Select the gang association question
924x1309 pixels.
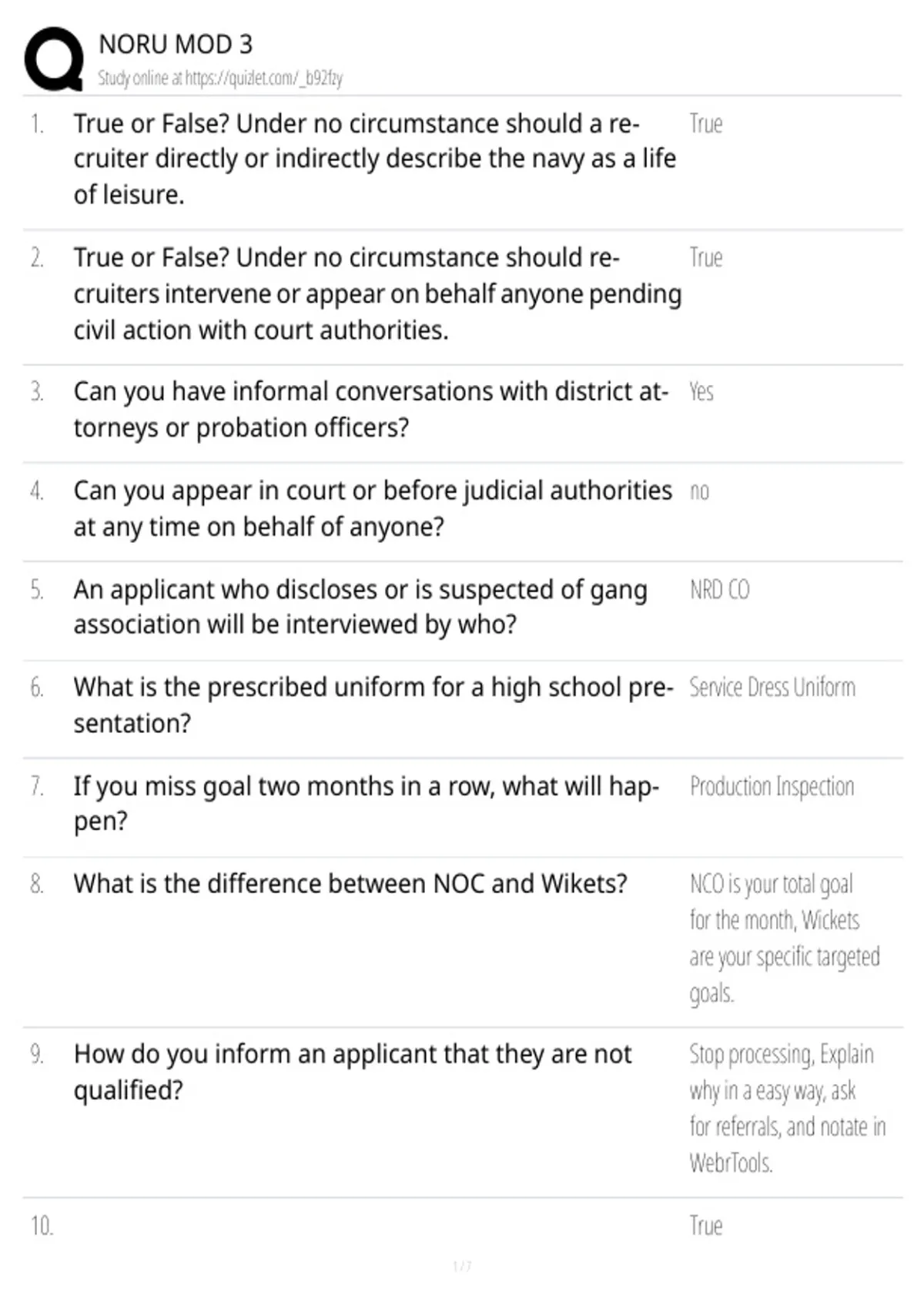click(x=360, y=607)
